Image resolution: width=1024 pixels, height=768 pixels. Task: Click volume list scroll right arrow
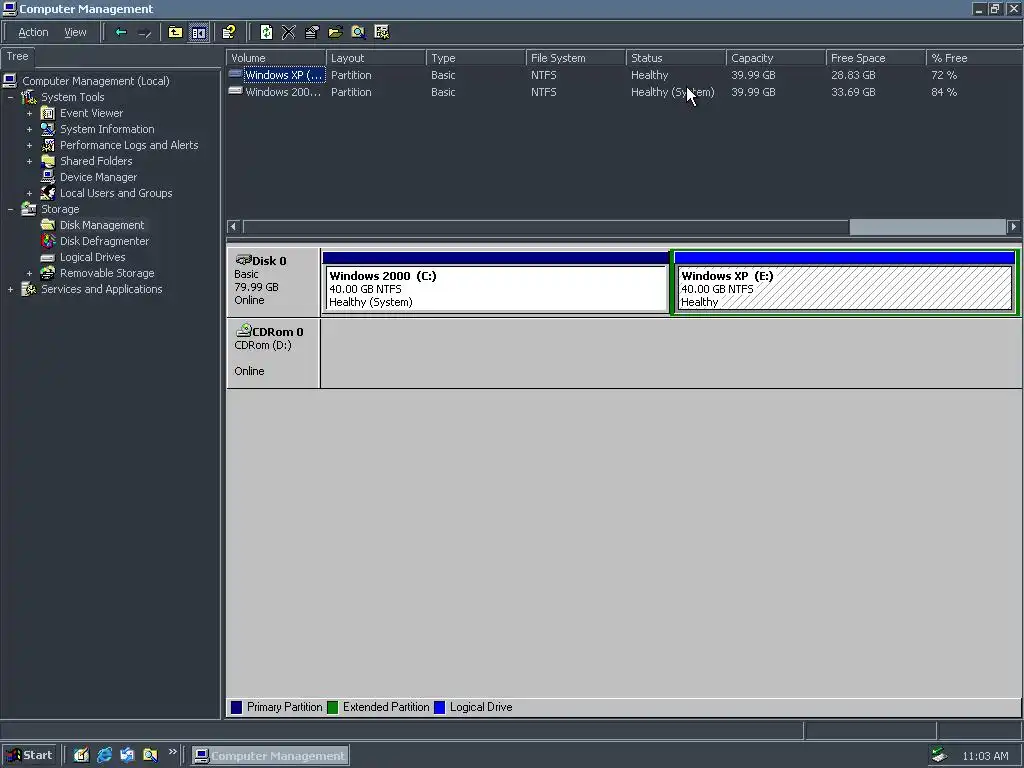click(x=1014, y=227)
